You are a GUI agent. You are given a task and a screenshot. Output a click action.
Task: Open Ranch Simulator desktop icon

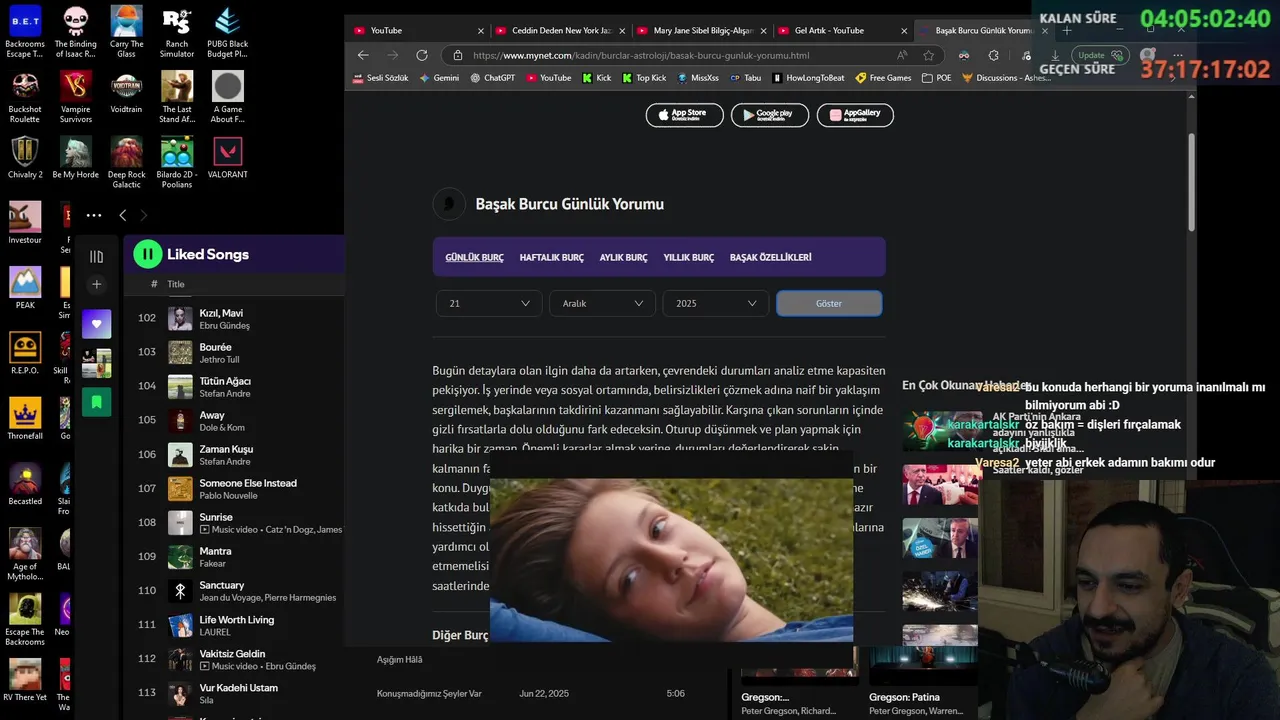[177, 32]
